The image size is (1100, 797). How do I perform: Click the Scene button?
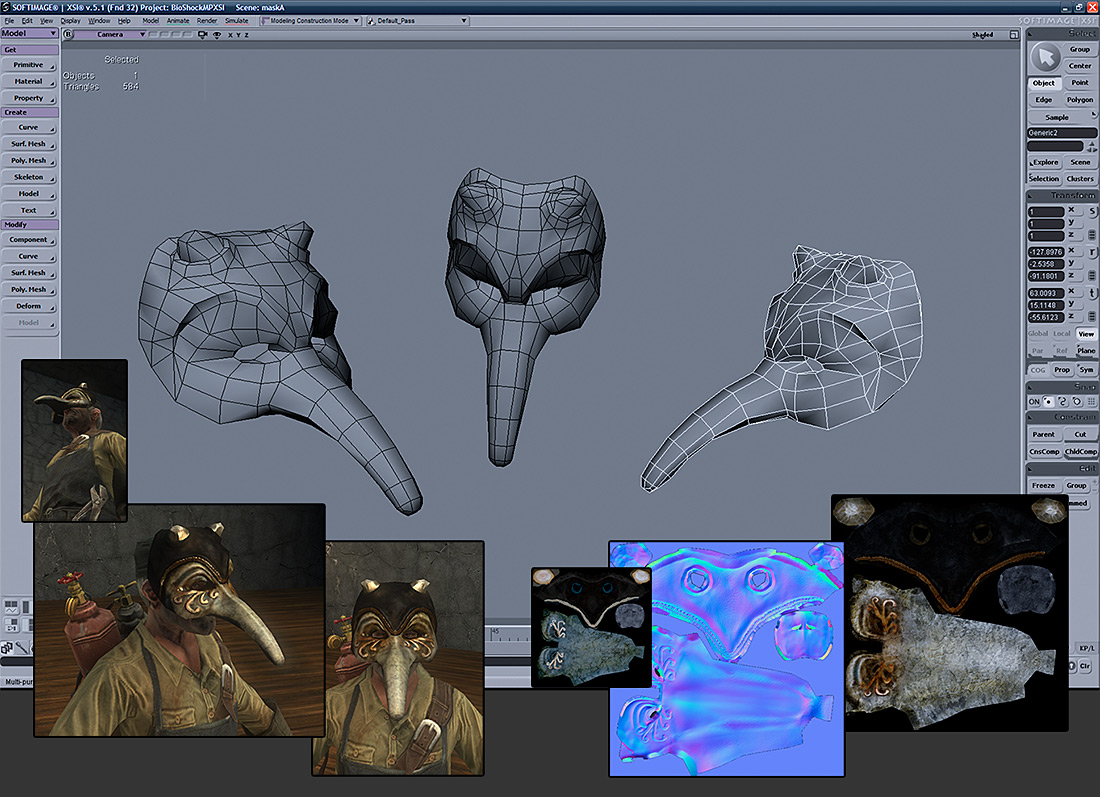(x=1080, y=162)
